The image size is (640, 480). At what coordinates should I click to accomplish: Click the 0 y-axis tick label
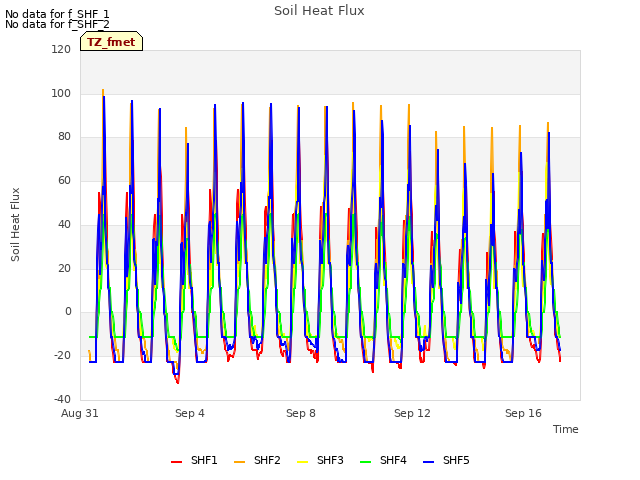68,312
